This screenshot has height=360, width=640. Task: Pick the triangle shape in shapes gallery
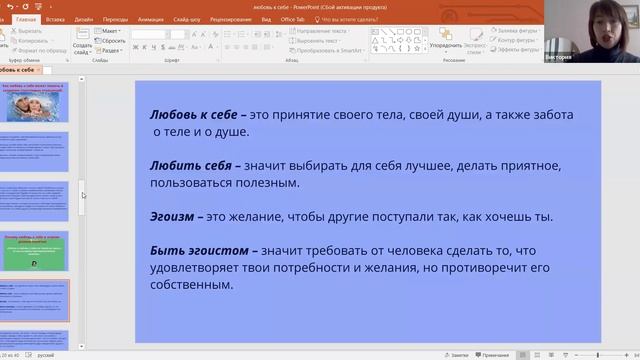coord(375,40)
